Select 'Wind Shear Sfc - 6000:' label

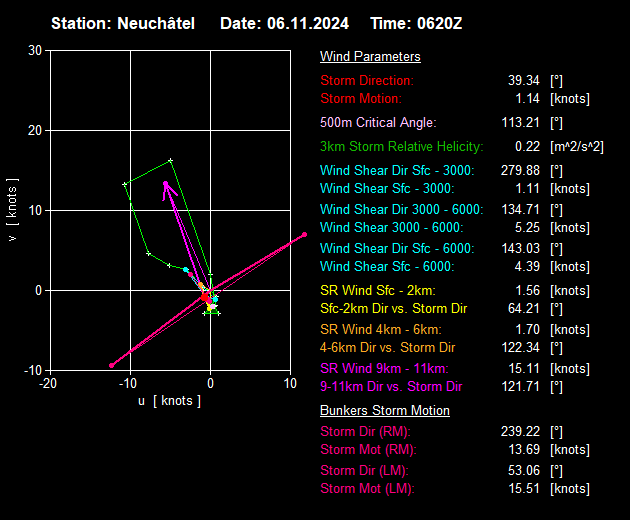387,266
